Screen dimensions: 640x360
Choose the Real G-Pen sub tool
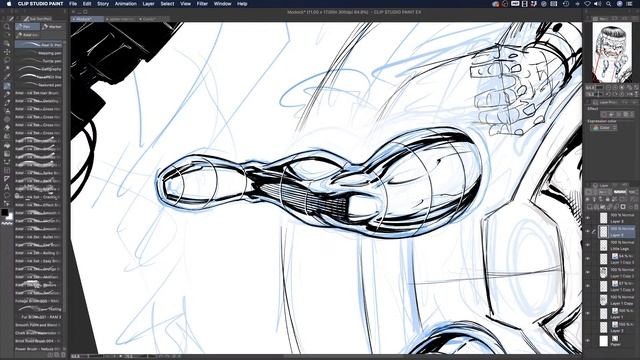(38, 44)
